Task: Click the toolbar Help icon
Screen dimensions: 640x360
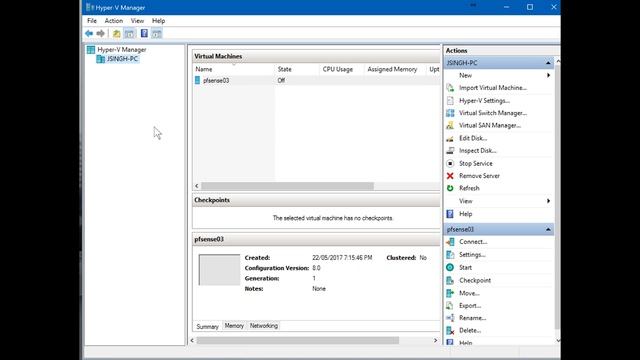Action: [144, 33]
